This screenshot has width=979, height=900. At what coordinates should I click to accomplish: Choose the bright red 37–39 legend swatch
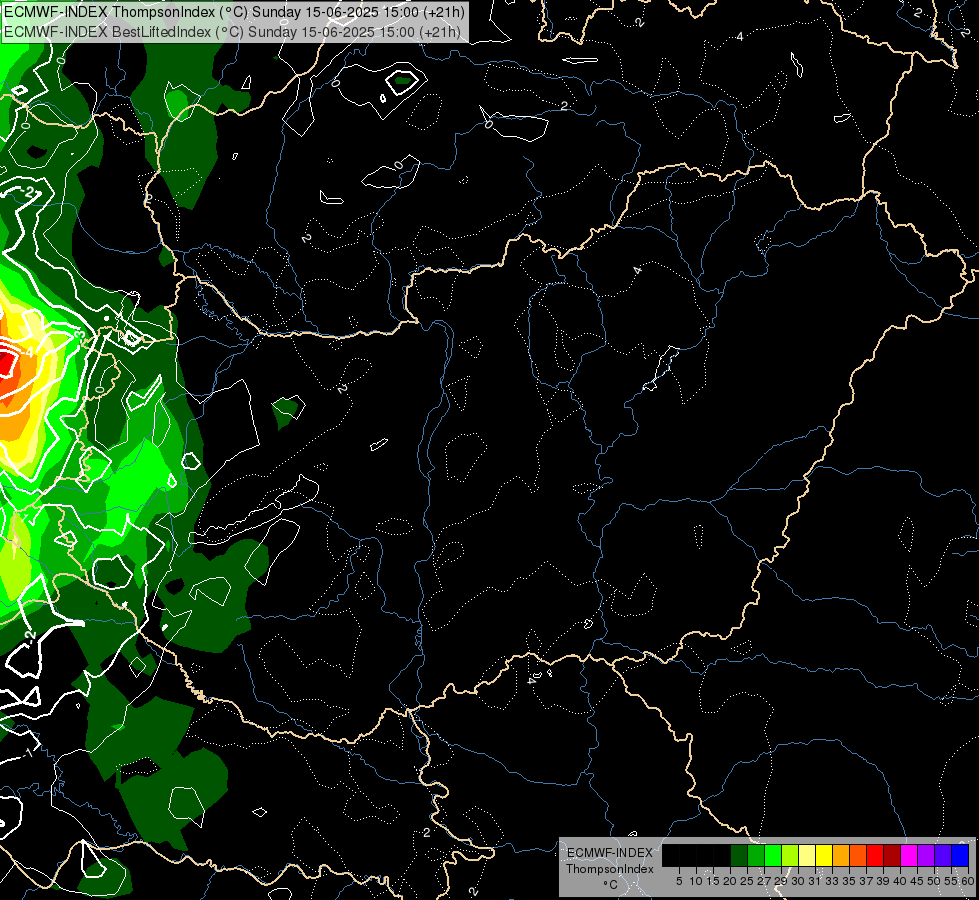point(875,855)
